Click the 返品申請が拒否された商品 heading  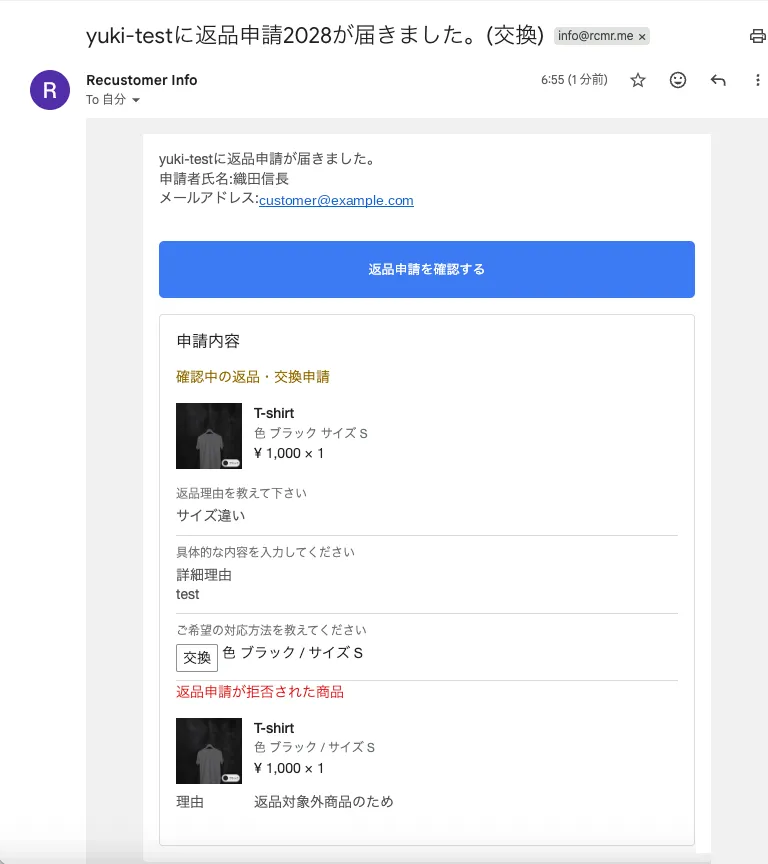pos(260,692)
